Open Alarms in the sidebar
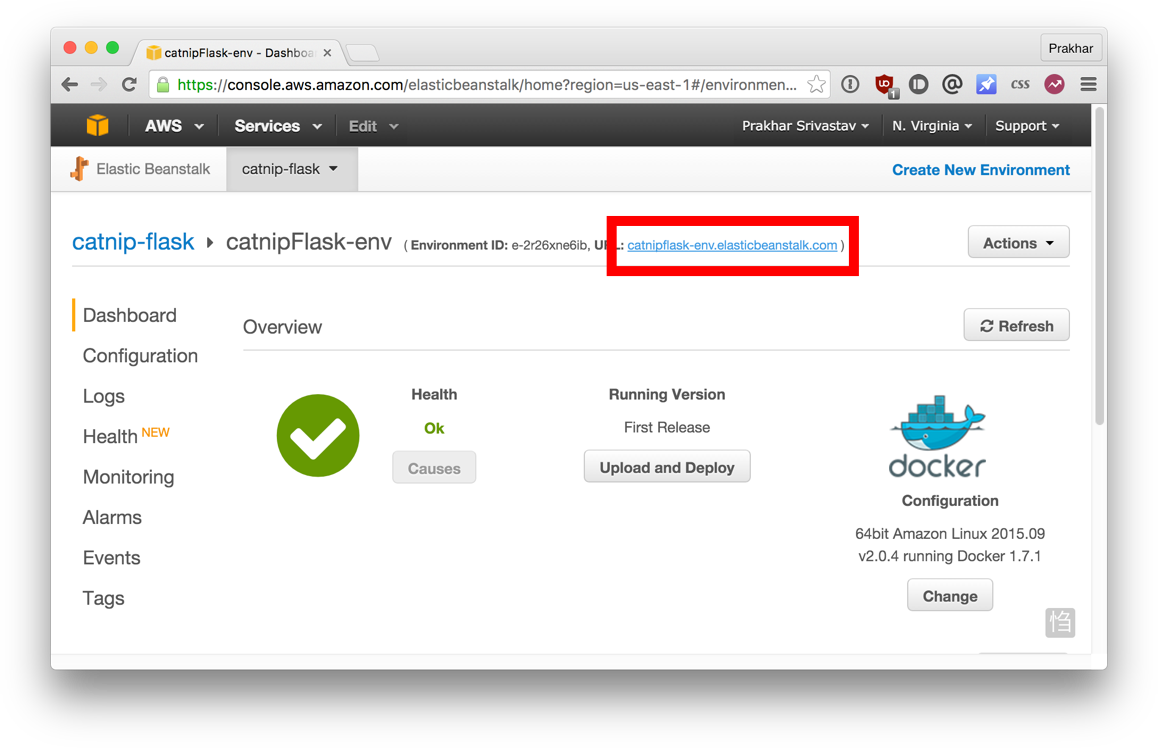This screenshot has width=1158, height=748. [112, 518]
